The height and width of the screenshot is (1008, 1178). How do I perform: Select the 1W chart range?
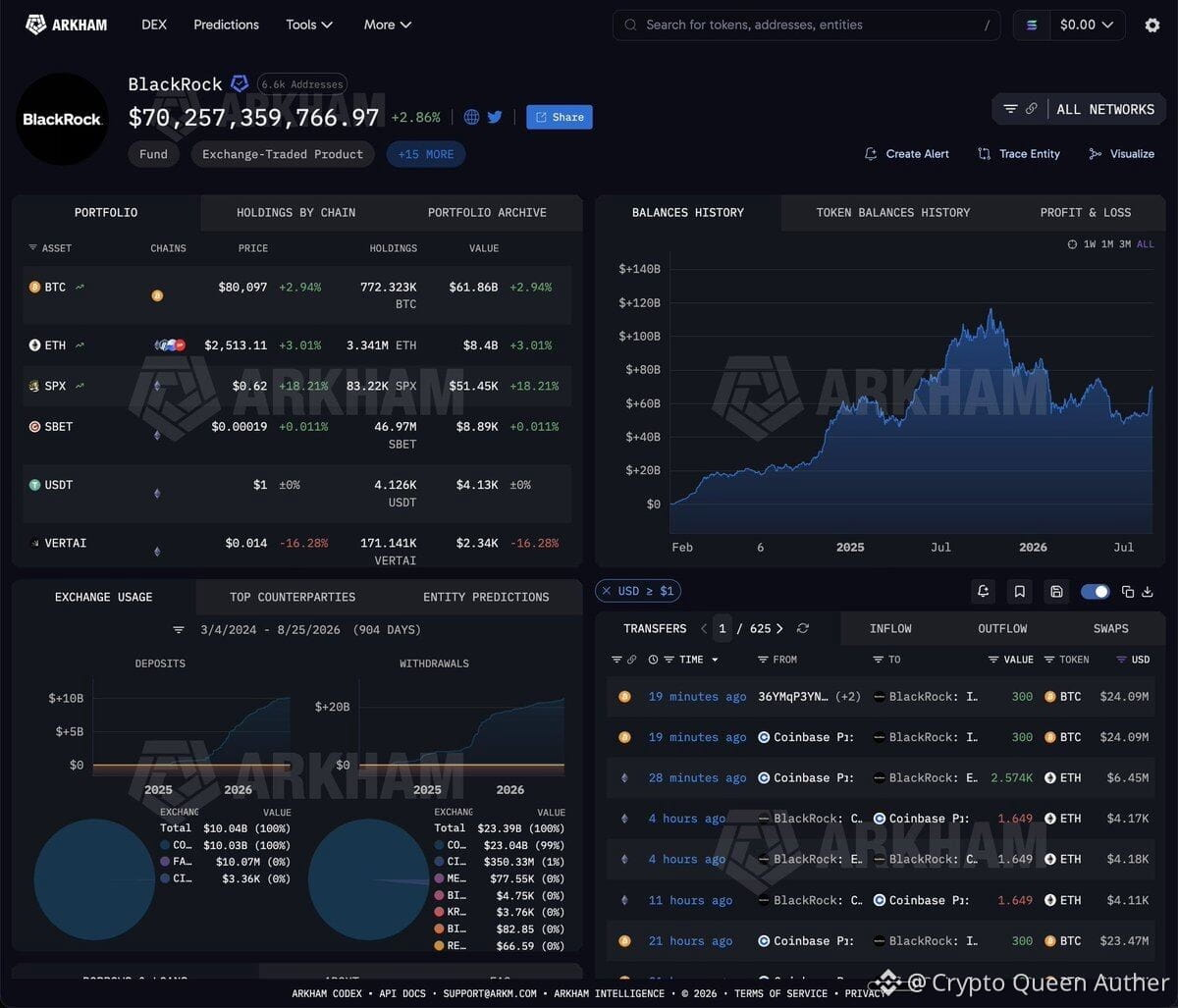[1089, 244]
